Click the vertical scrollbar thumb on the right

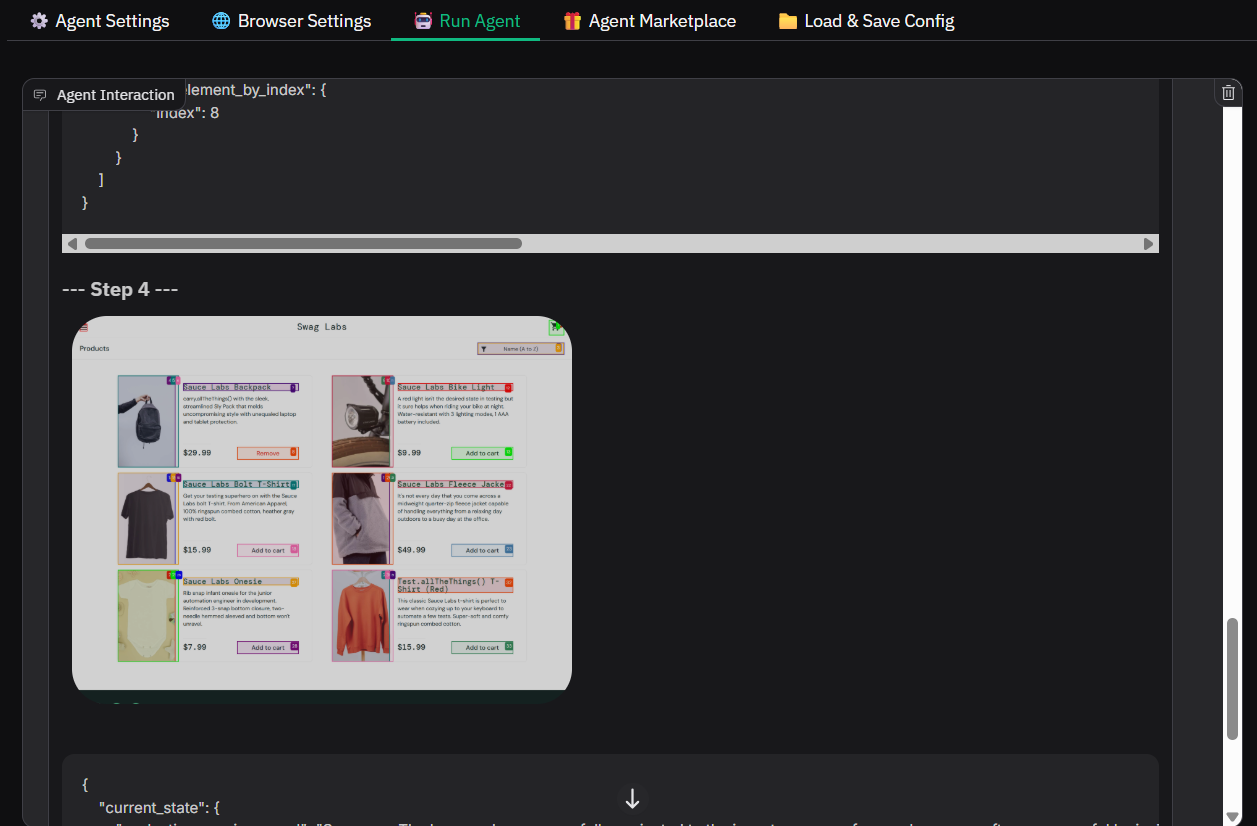pyautogui.click(x=1233, y=679)
